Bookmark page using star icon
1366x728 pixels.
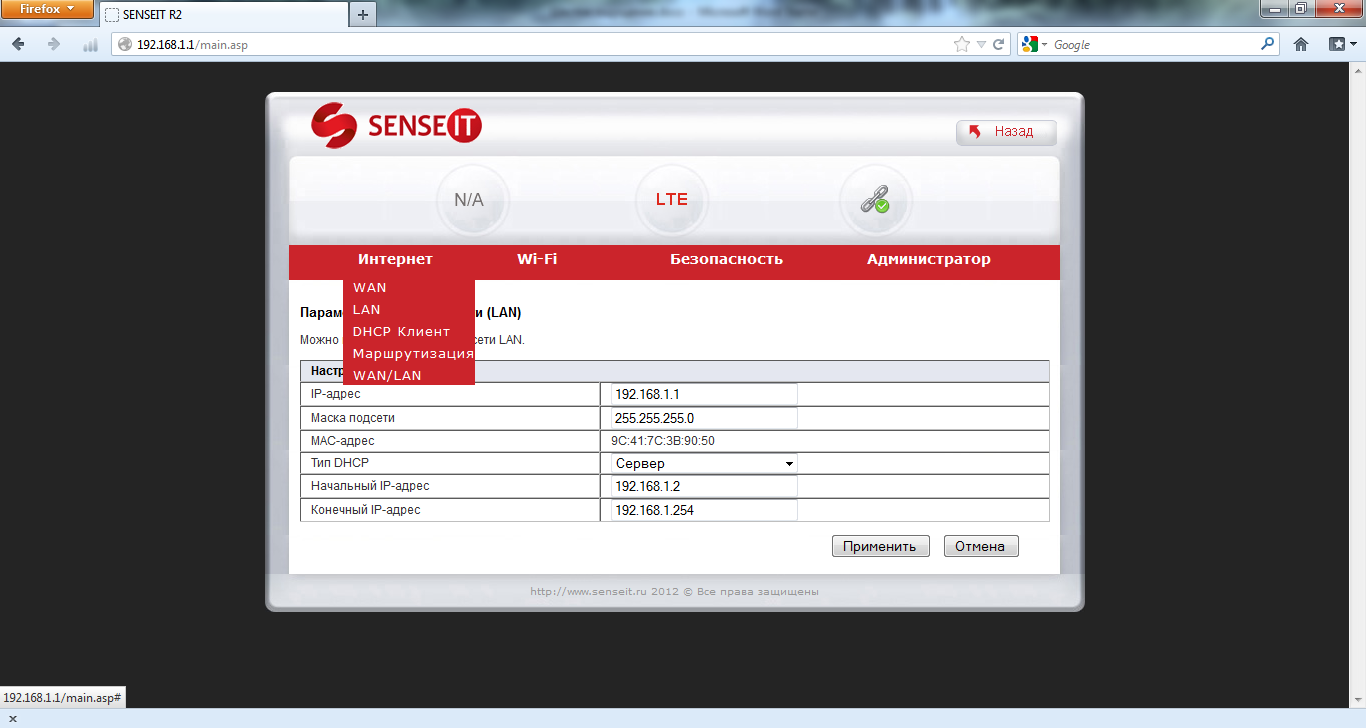tap(961, 44)
